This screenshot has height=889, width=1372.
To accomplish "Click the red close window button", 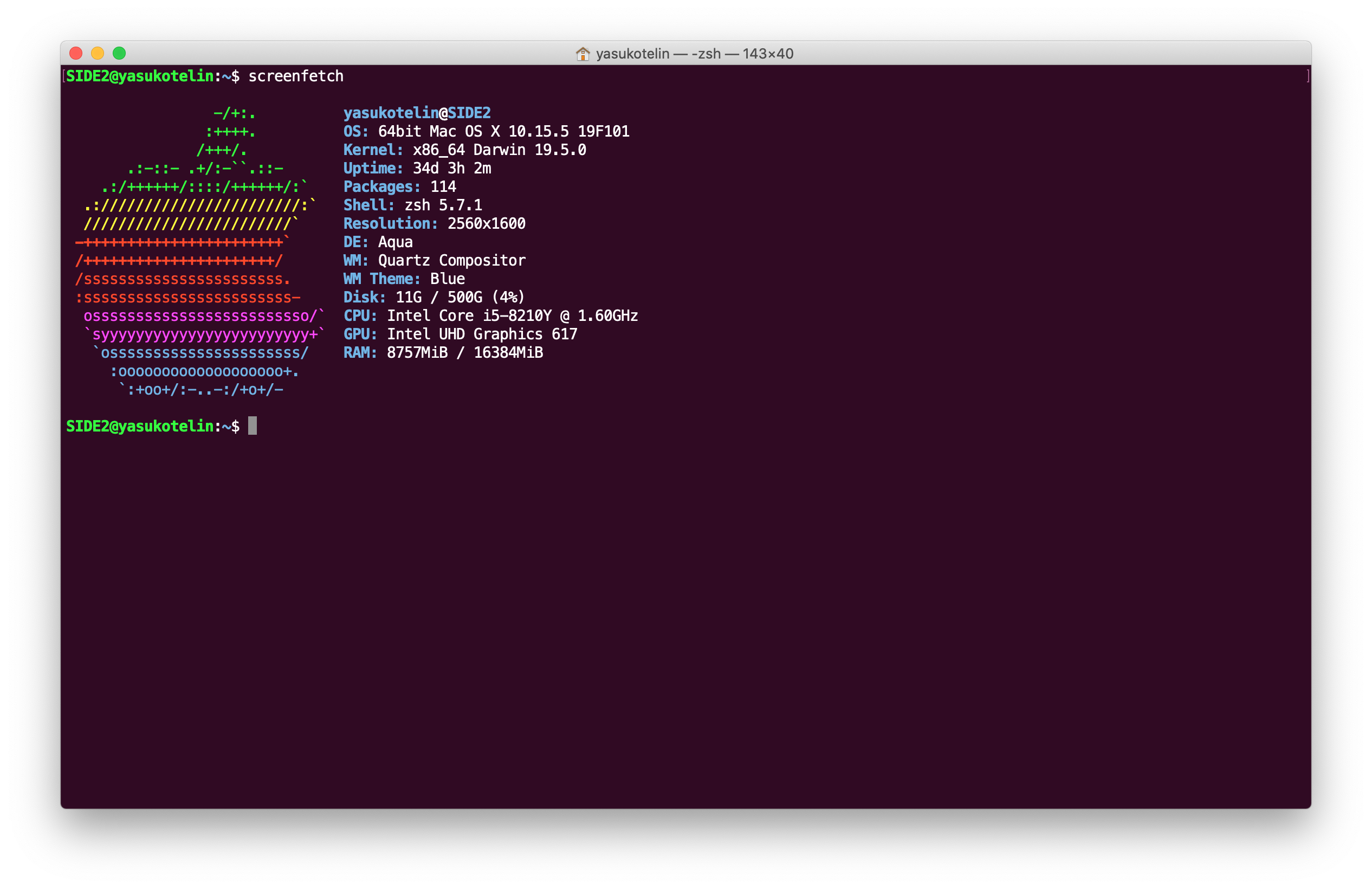I will click(x=75, y=53).
